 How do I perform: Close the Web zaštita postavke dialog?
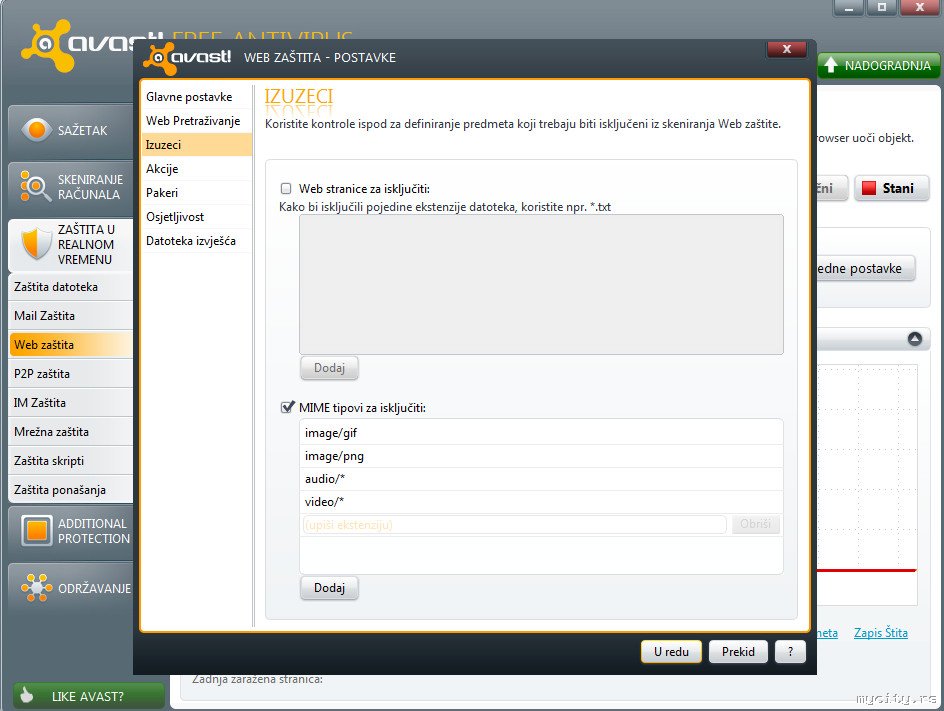click(786, 49)
